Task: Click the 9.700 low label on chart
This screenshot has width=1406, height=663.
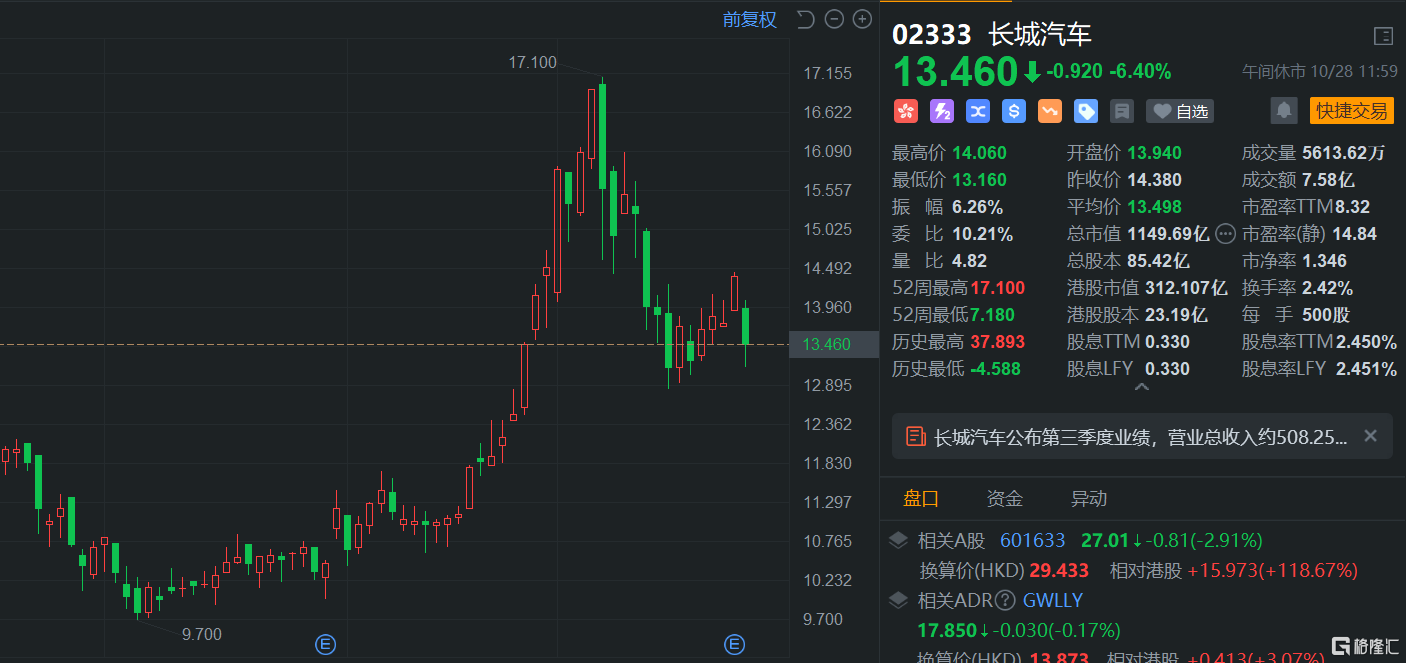Action: pyautogui.click(x=202, y=634)
